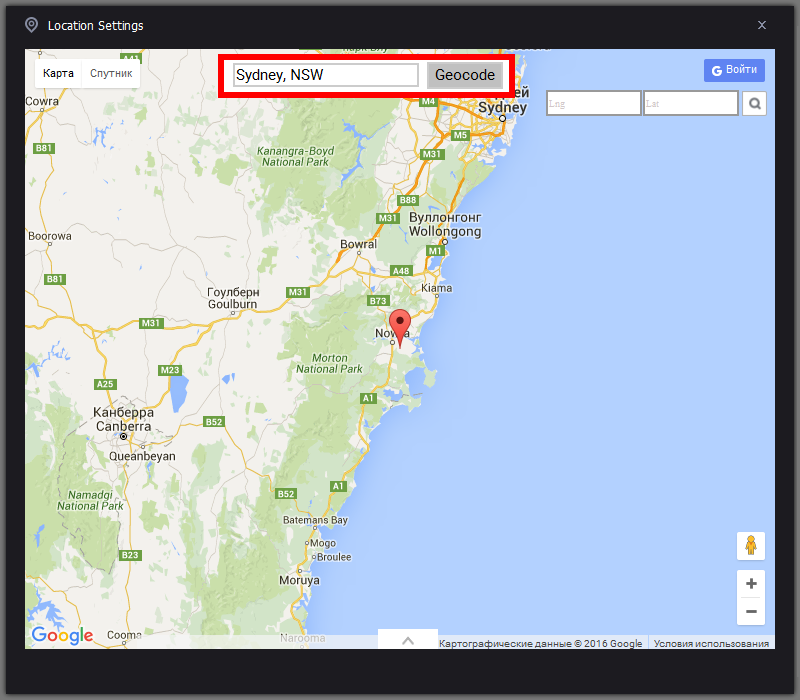This screenshot has width=800, height=700.
Task: Click the B88 road shield
Action: (408, 200)
